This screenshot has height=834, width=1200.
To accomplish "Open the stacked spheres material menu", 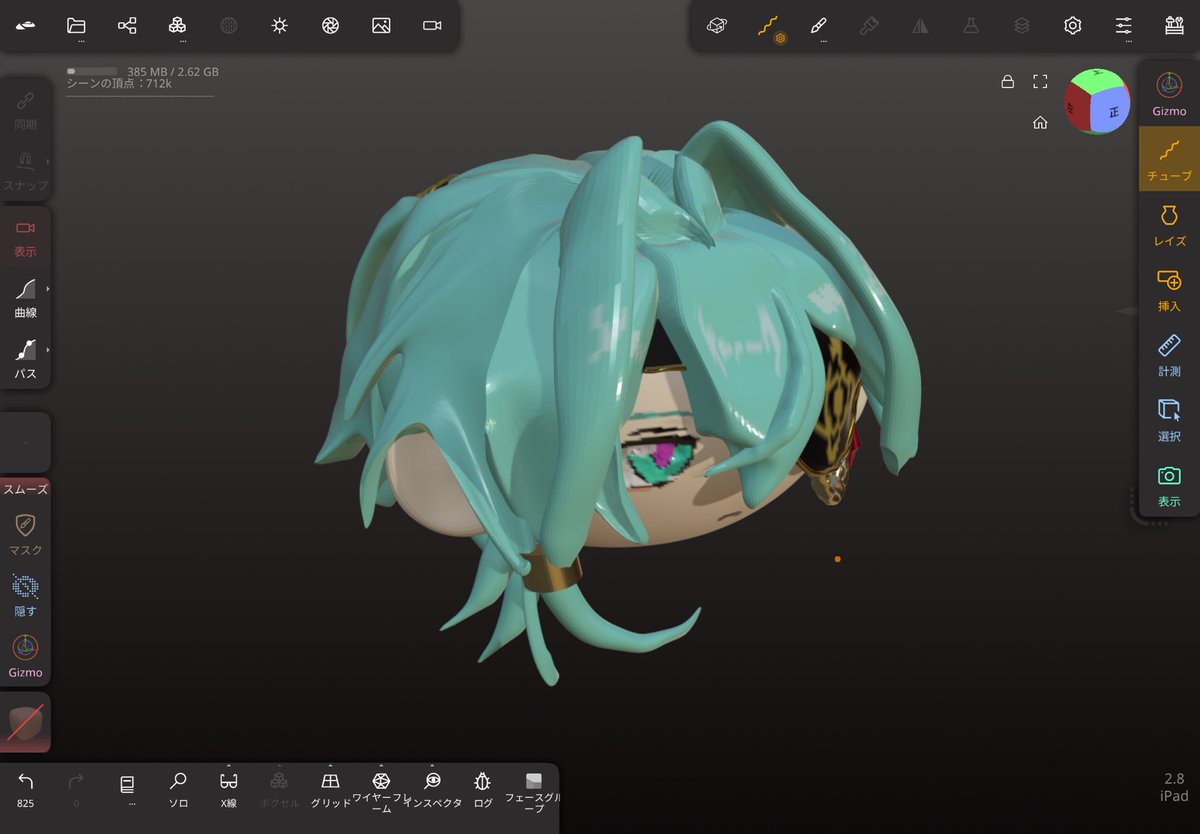I will (177, 25).
